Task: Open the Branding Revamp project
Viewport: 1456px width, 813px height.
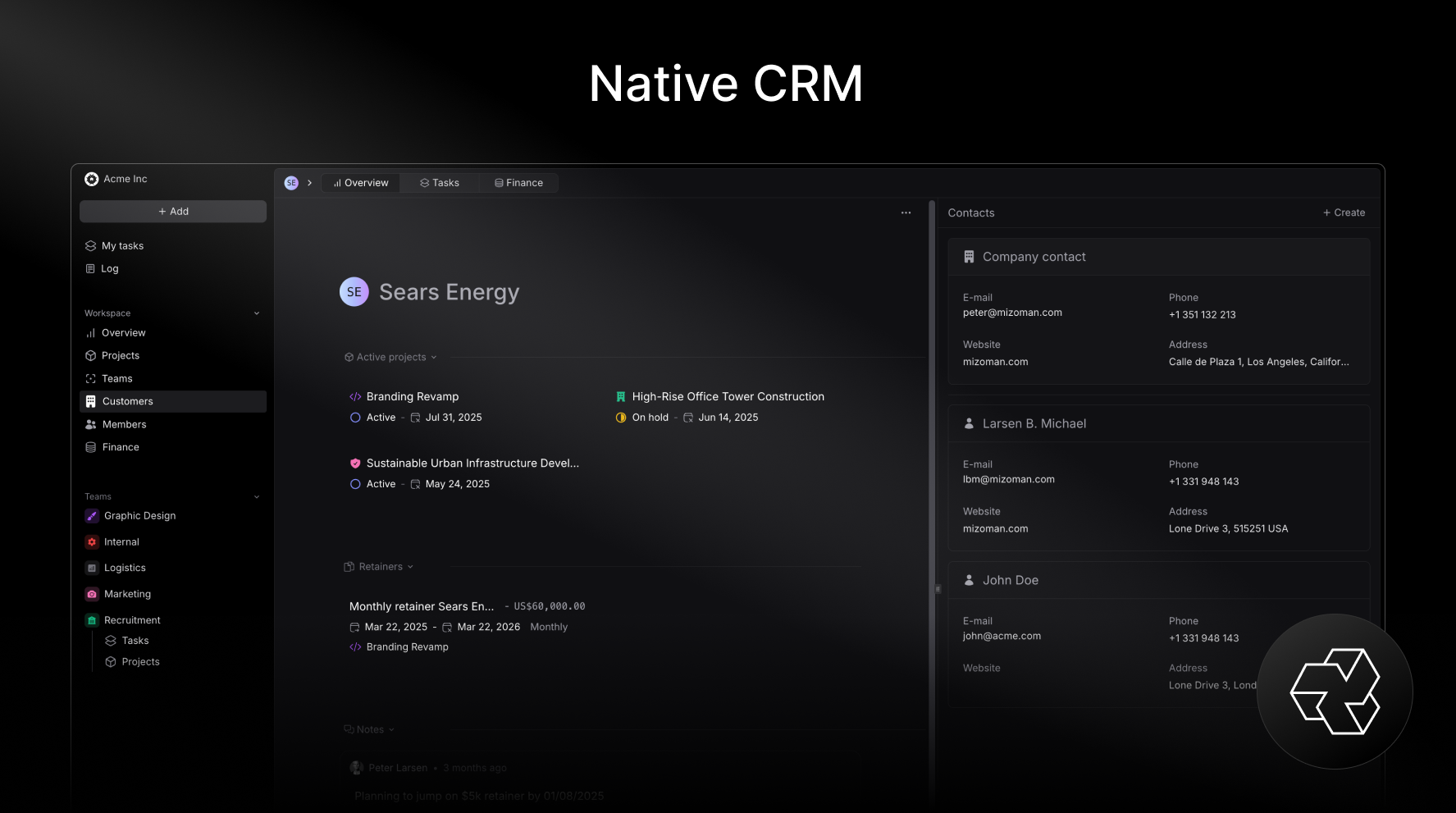Action: [413, 397]
